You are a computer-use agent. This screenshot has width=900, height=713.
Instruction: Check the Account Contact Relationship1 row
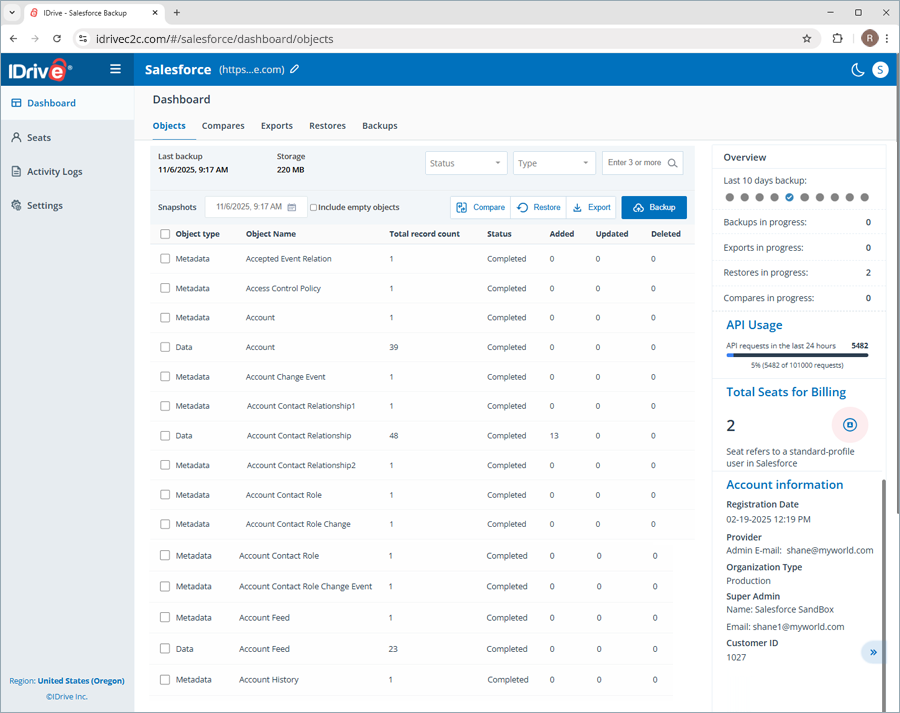pos(165,406)
